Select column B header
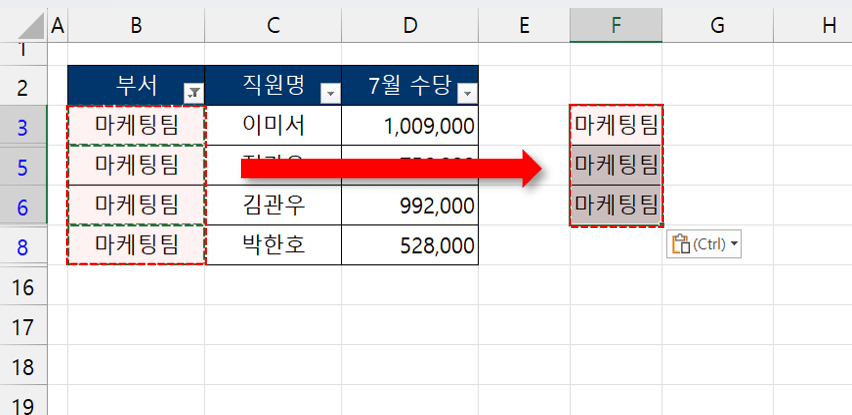 pyautogui.click(x=136, y=24)
